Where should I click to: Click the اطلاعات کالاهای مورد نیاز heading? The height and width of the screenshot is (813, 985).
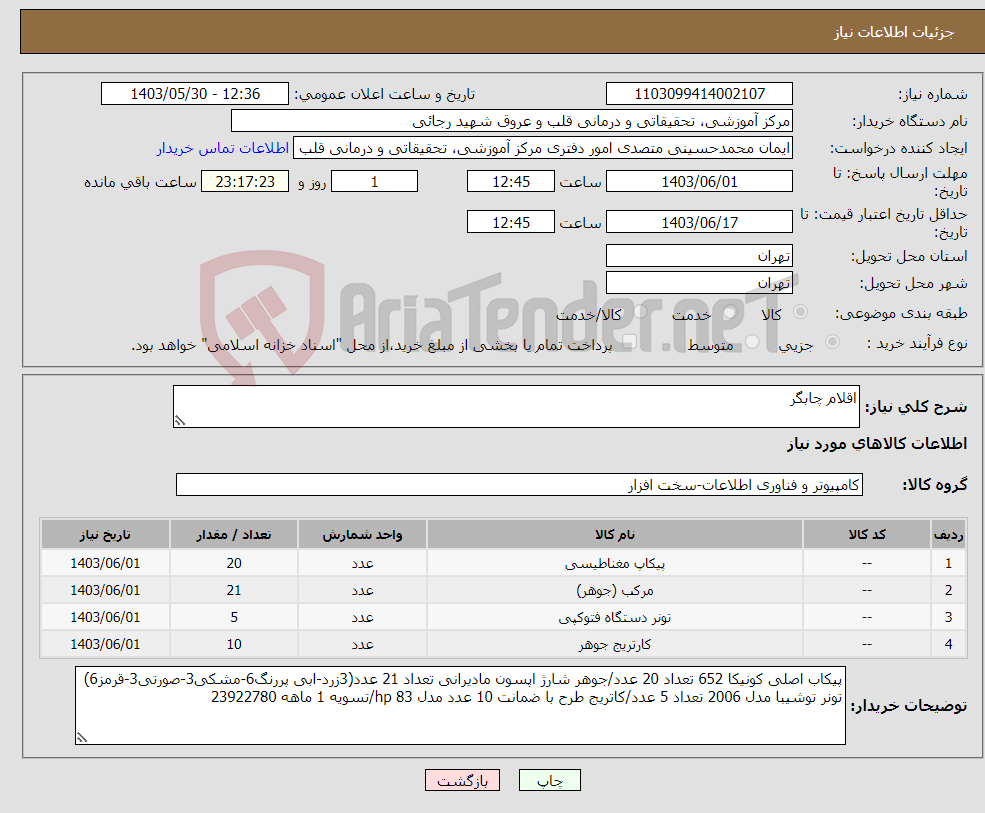(x=877, y=444)
